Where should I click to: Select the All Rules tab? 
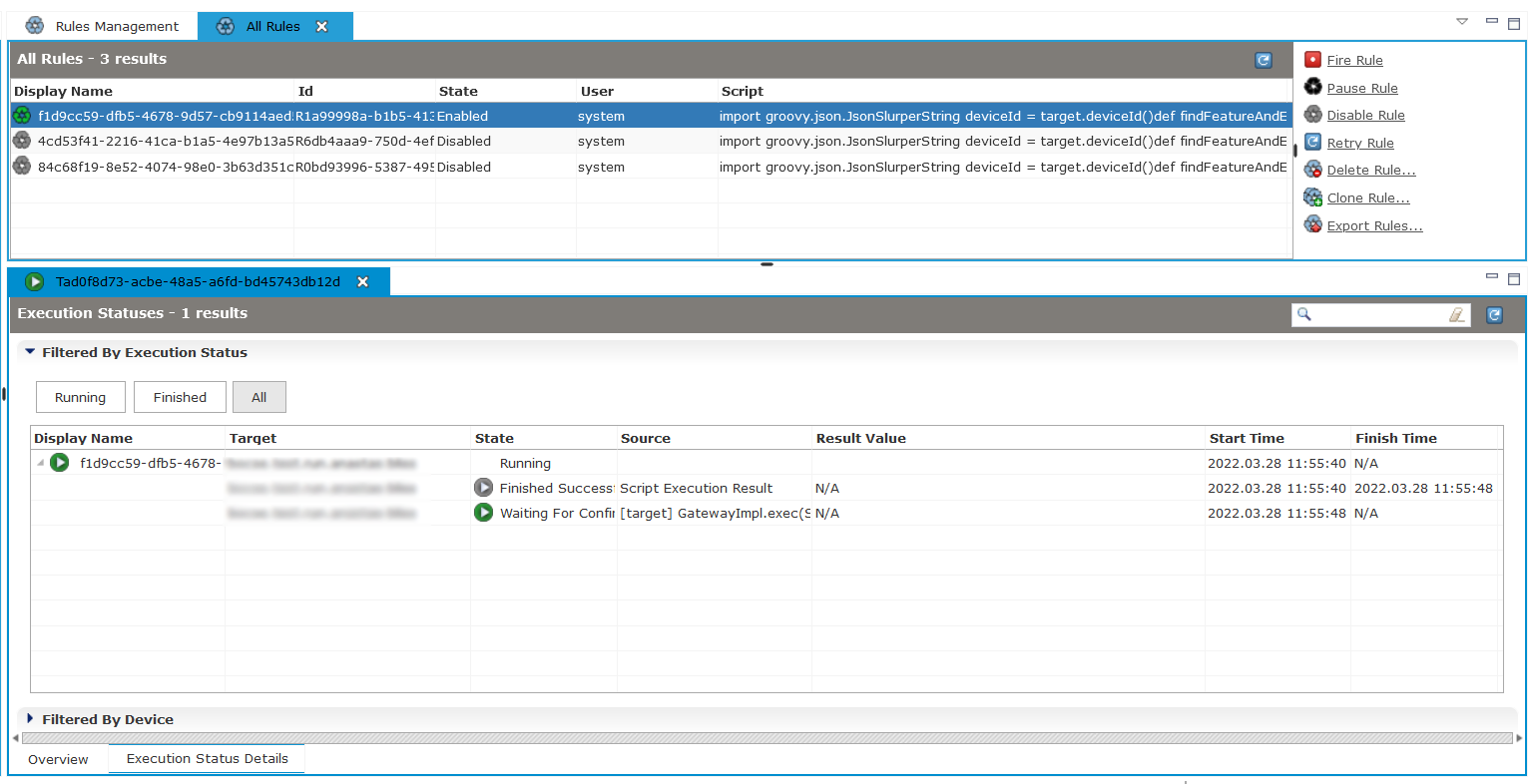click(272, 27)
